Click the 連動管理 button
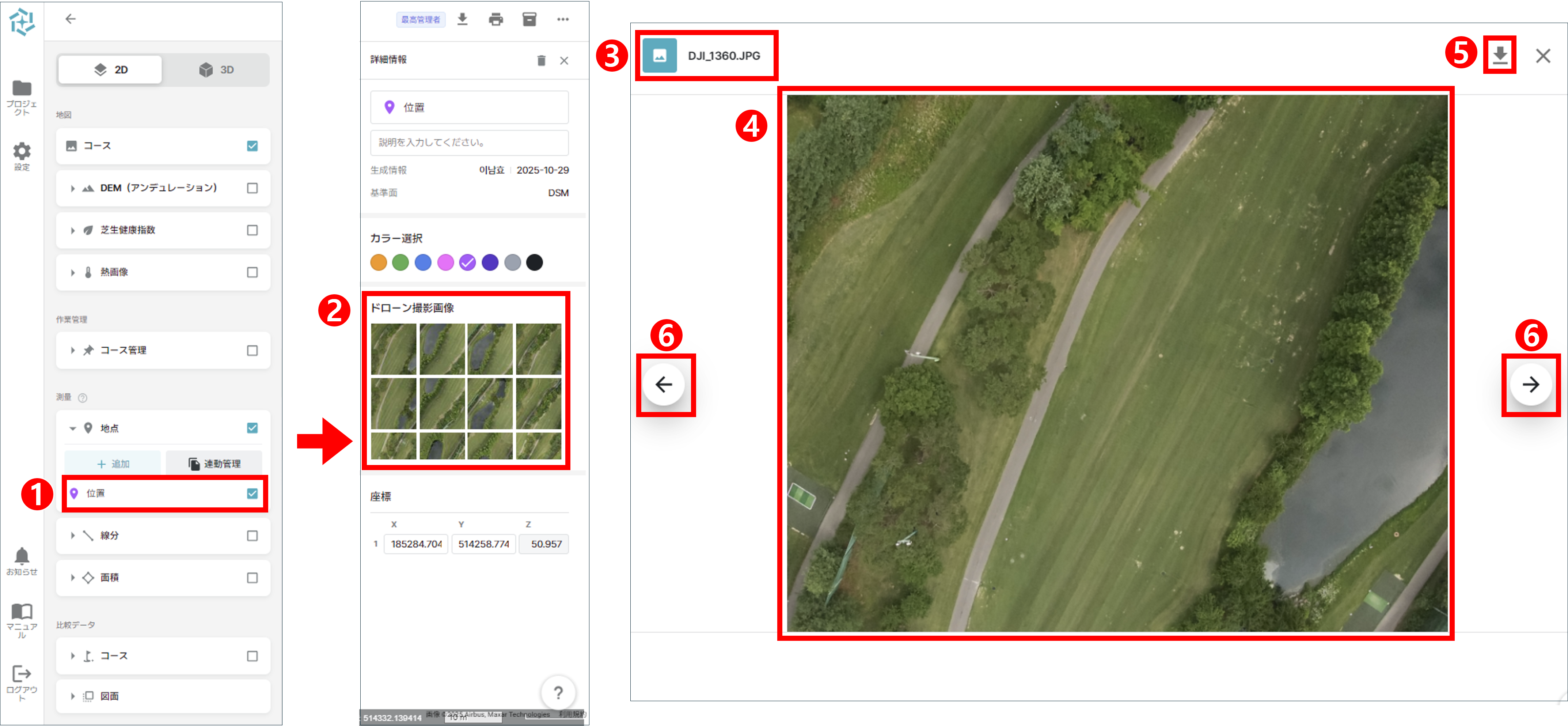The height and width of the screenshot is (726, 1568). 214,464
